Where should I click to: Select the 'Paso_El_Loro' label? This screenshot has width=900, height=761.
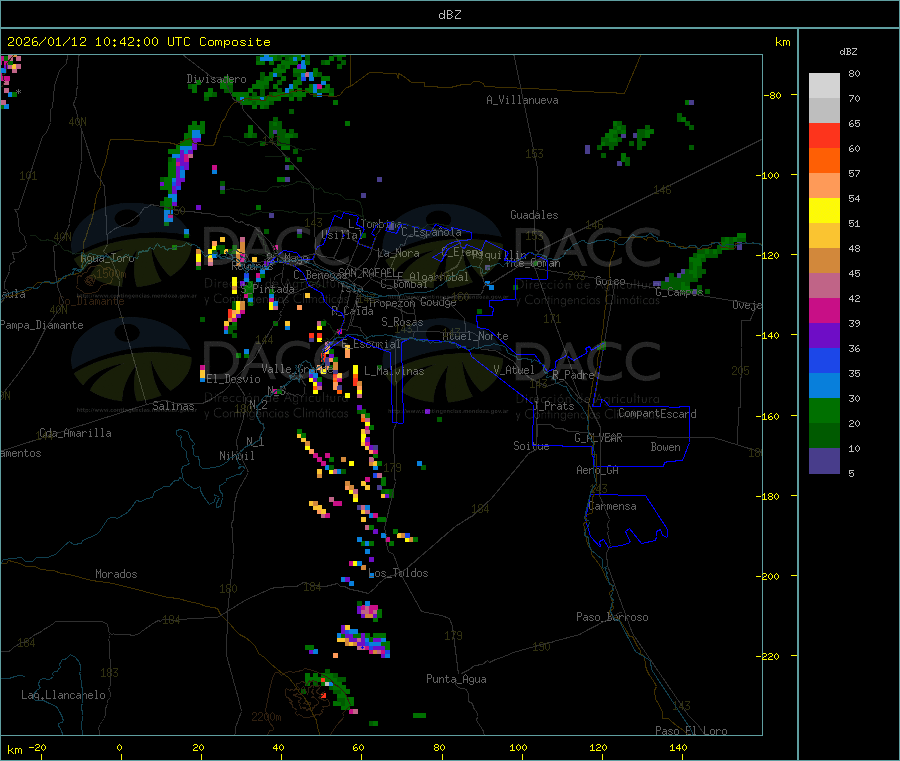pos(691,730)
